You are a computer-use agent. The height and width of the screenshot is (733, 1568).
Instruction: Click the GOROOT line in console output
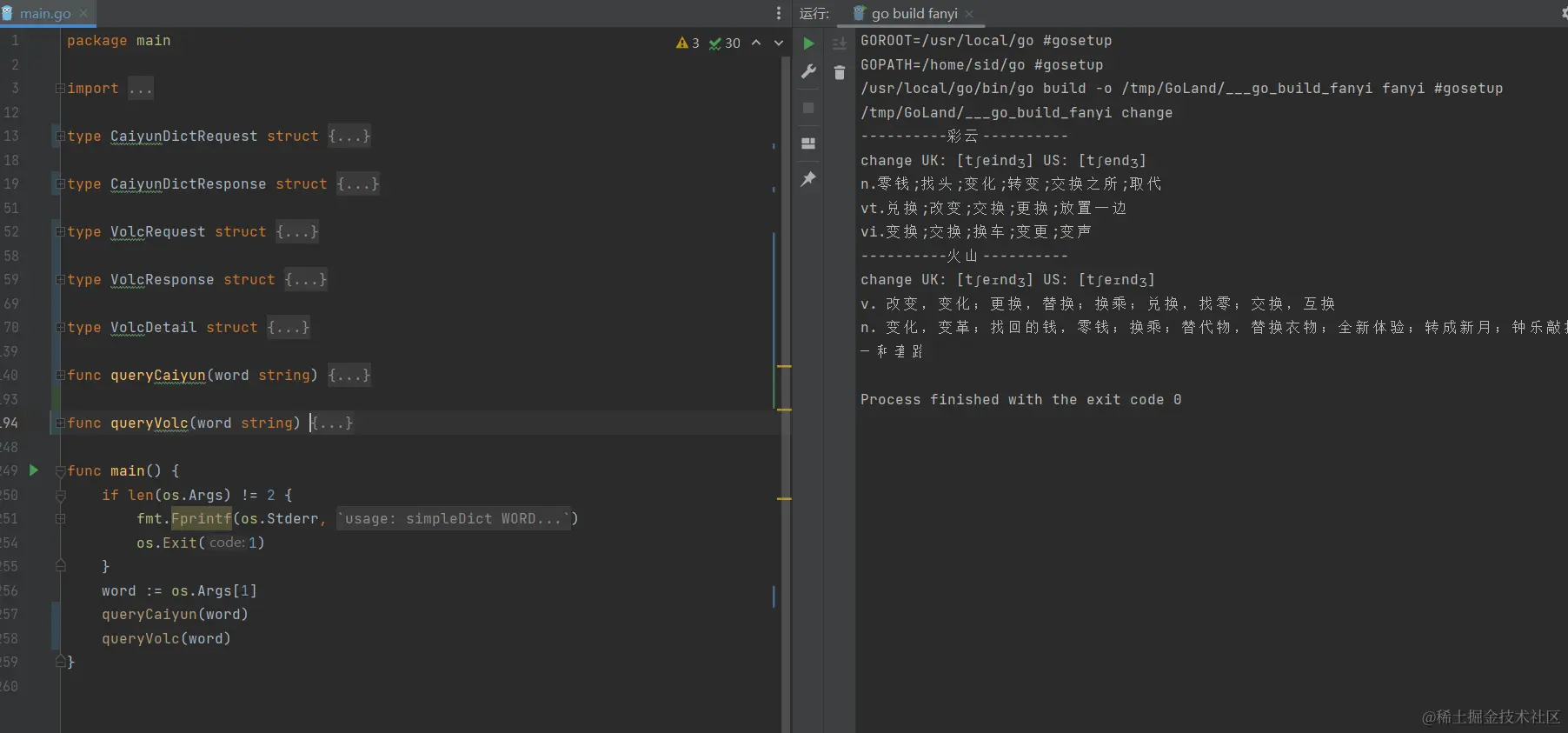tap(986, 41)
